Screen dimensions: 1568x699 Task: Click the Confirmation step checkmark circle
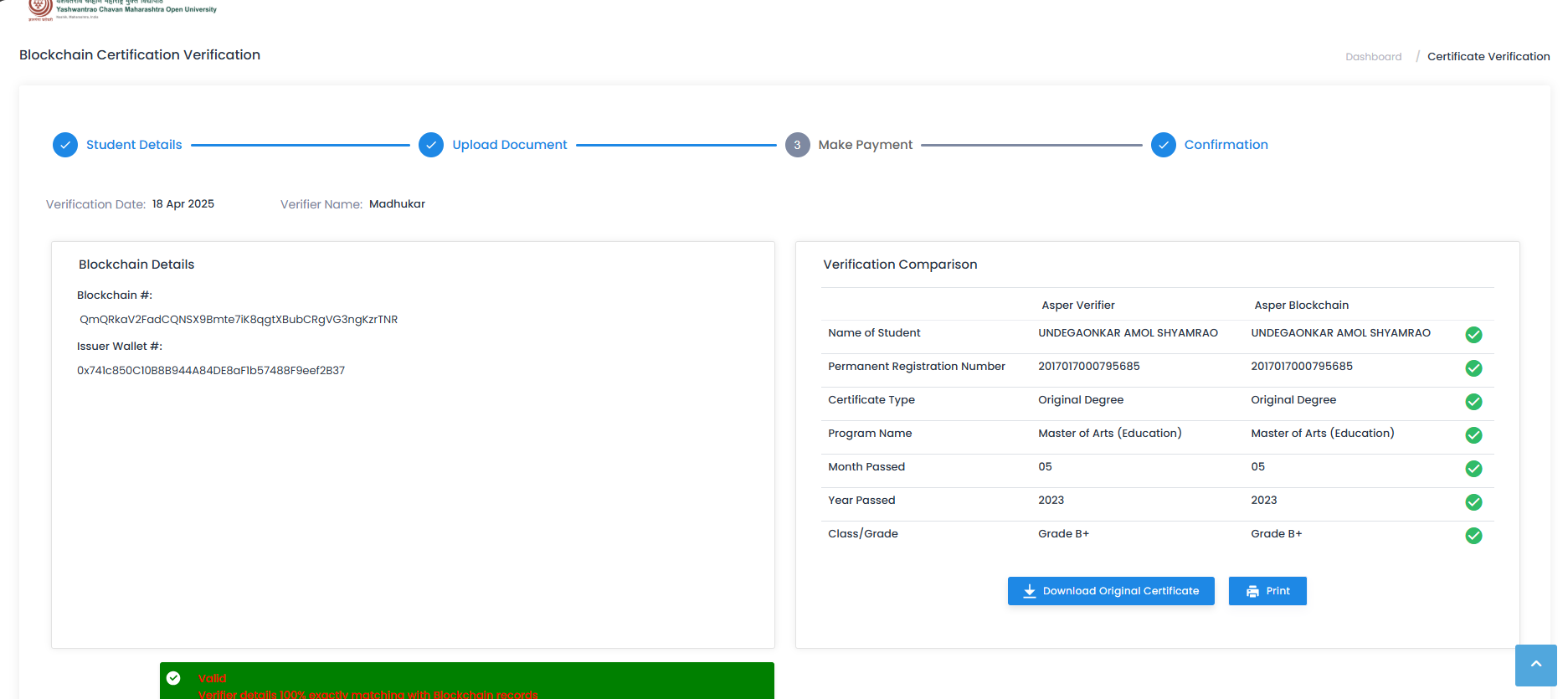point(1163,145)
